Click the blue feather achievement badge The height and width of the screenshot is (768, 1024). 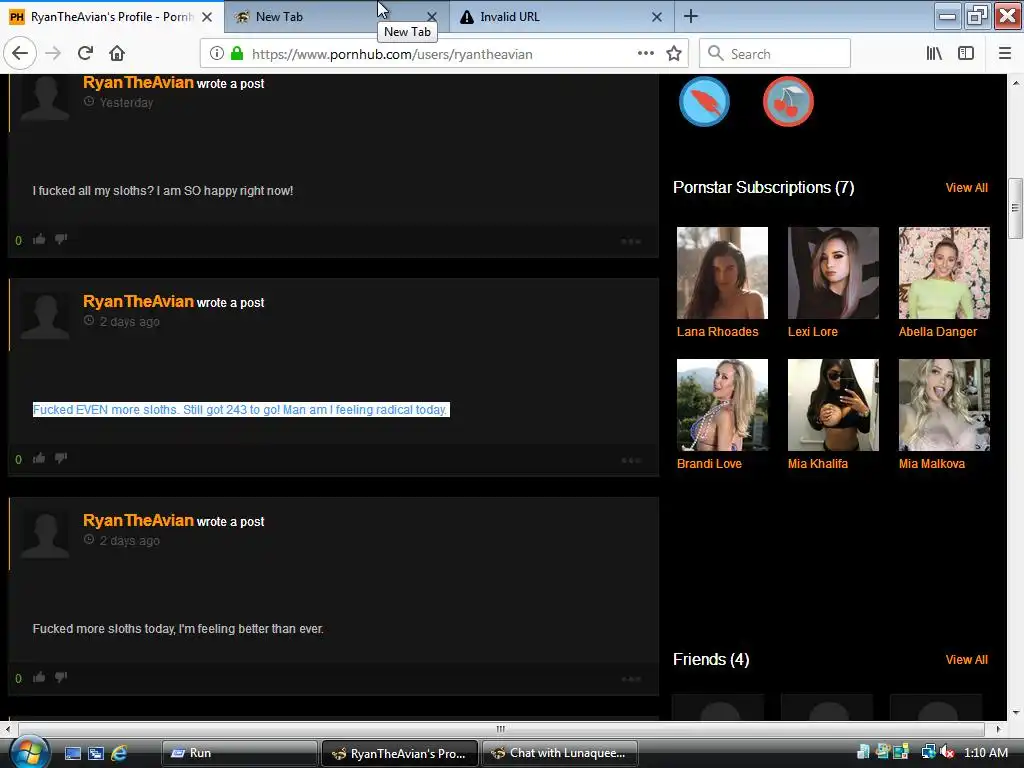pos(704,101)
